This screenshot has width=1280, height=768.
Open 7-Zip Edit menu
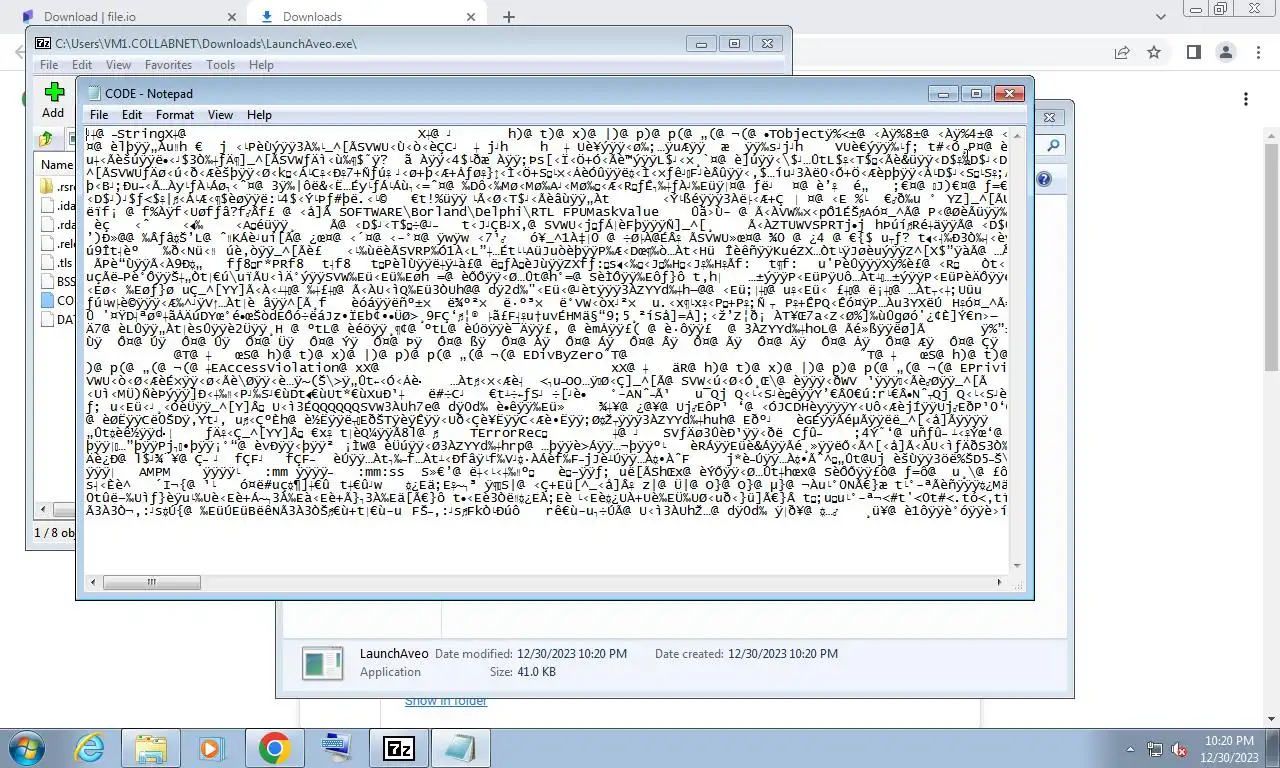pos(82,65)
